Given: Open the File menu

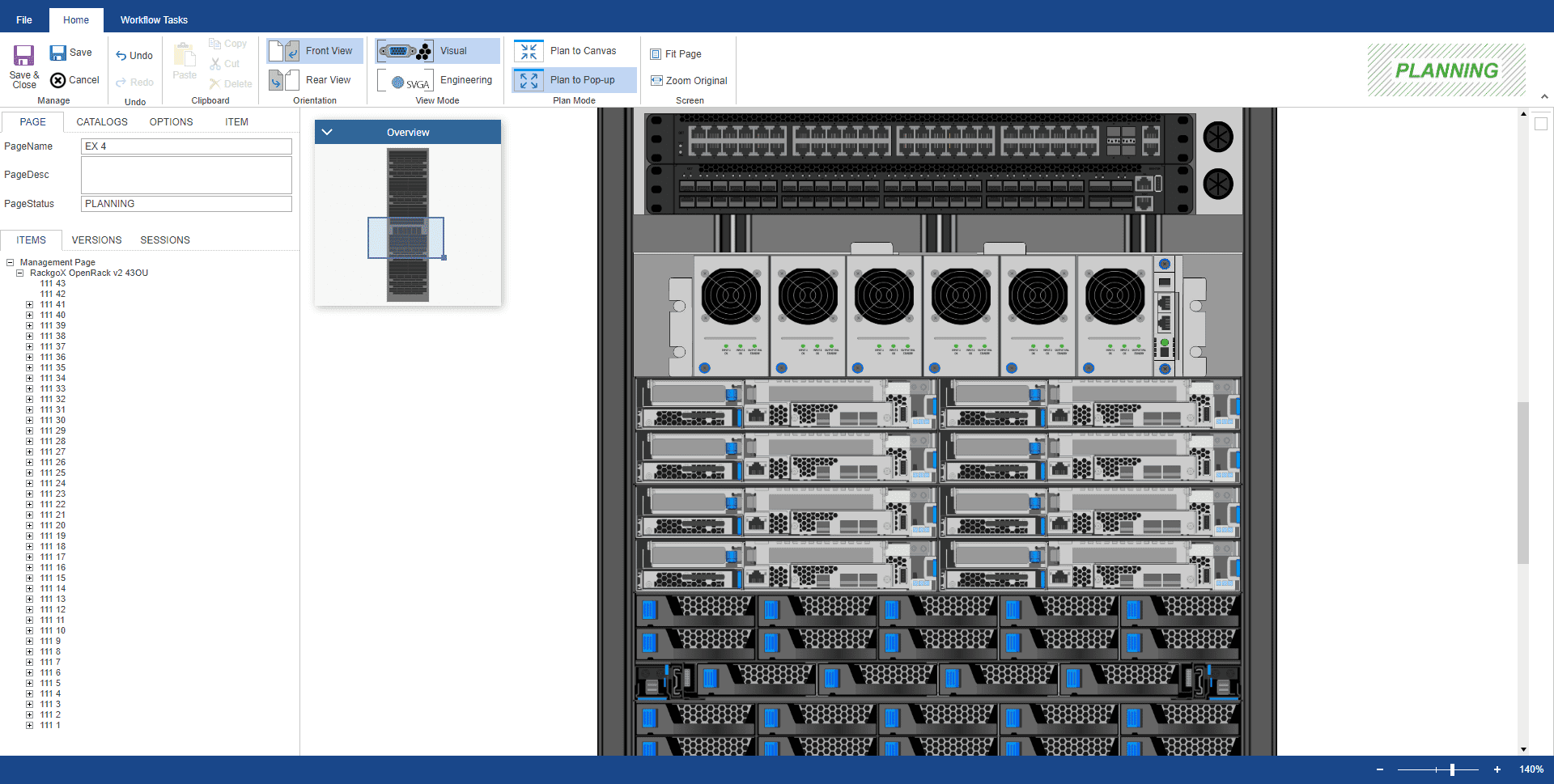Looking at the screenshot, I should point(24,20).
